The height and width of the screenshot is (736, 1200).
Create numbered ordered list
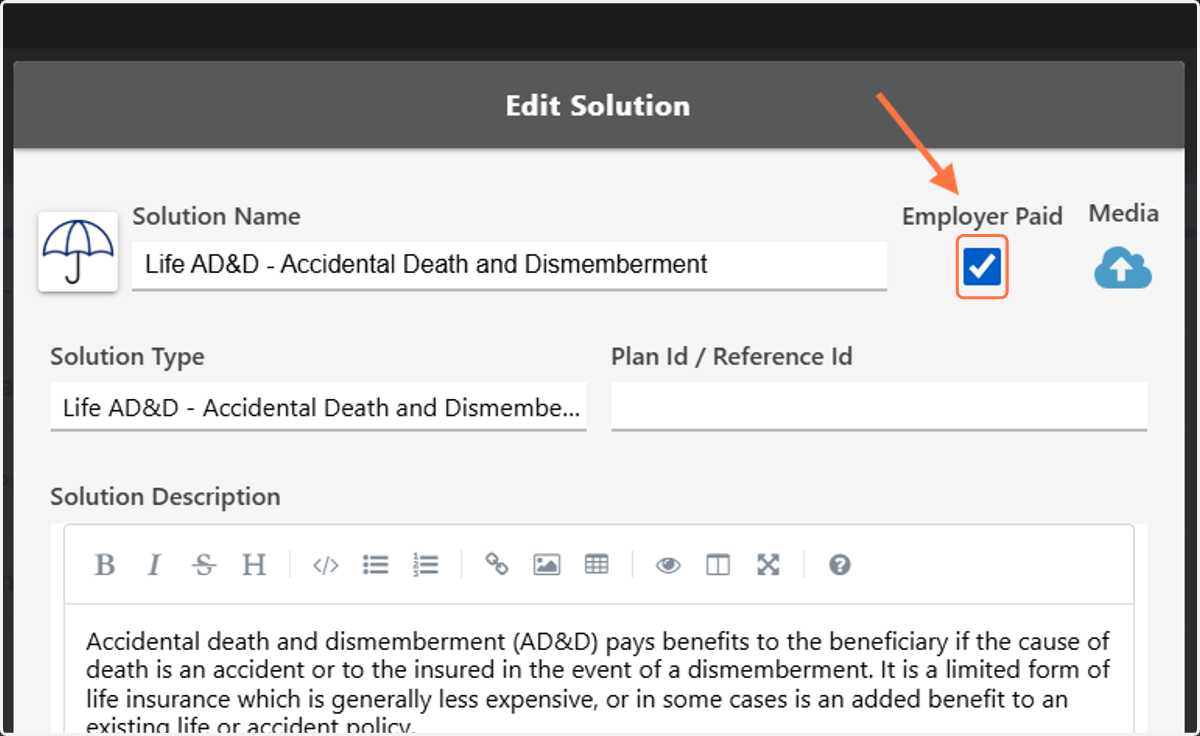coord(425,565)
